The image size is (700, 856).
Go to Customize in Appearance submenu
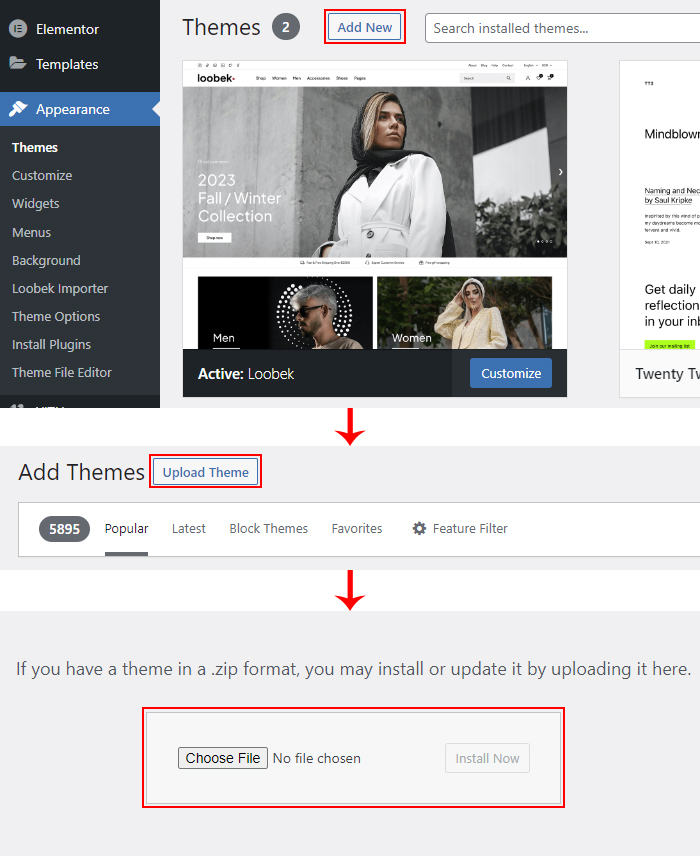(42, 176)
